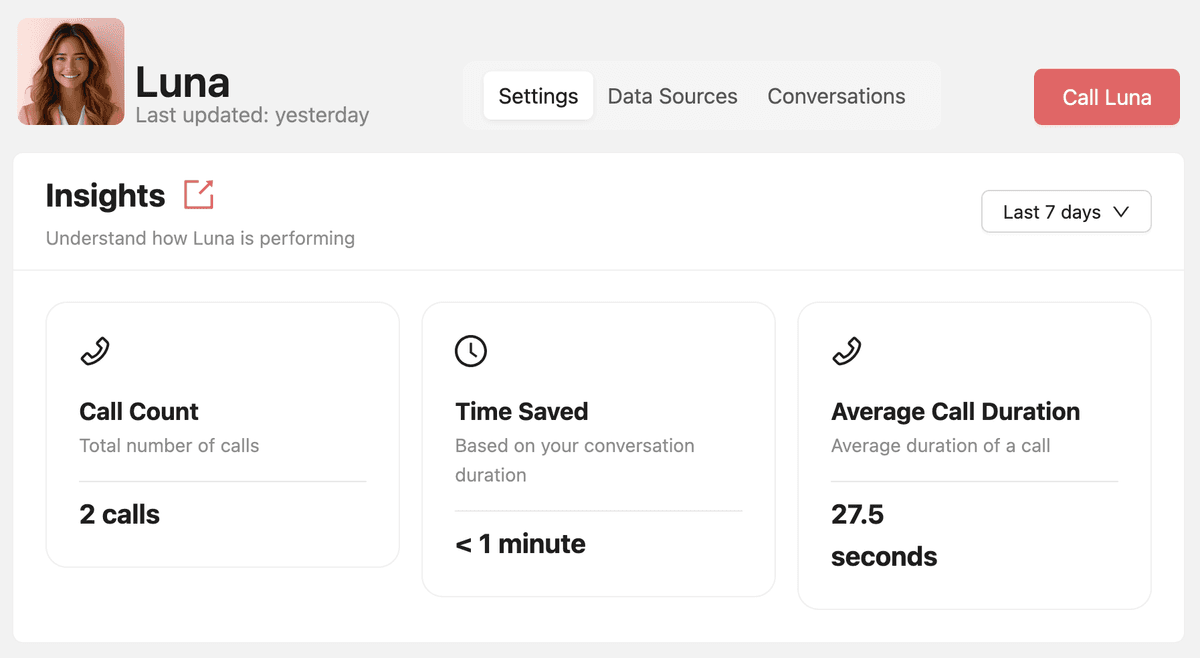Open the Conversations tab

point(836,96)
